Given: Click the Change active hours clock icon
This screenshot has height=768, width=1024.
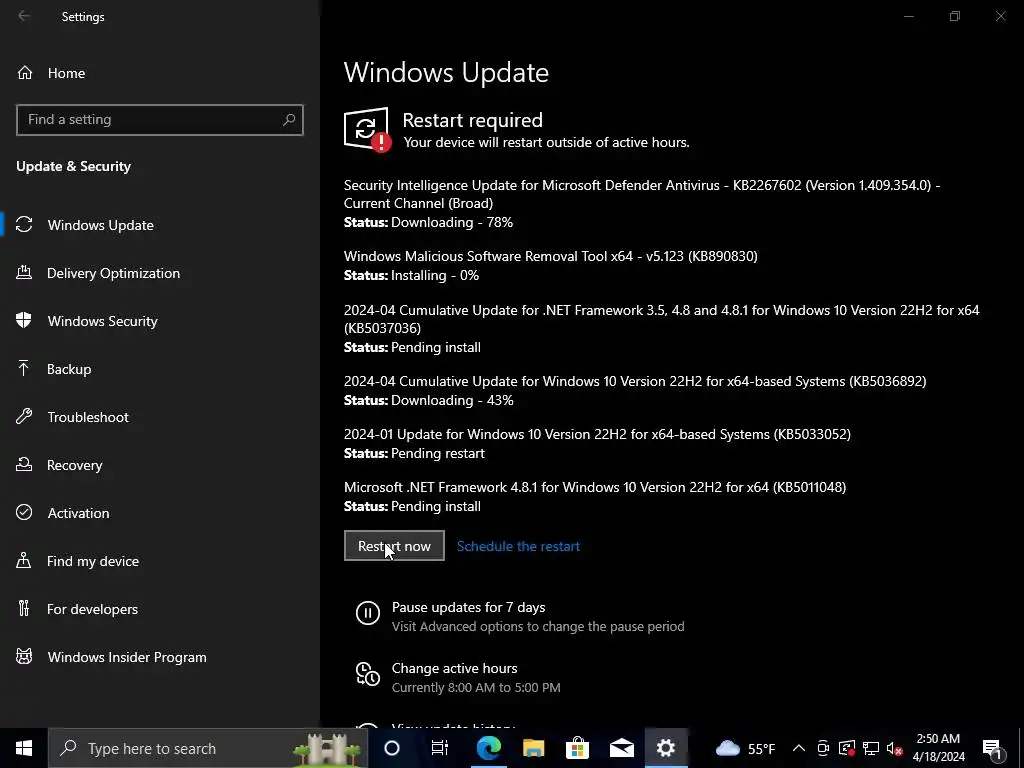Looking at the screenshot, I should (x=368, y=674).
